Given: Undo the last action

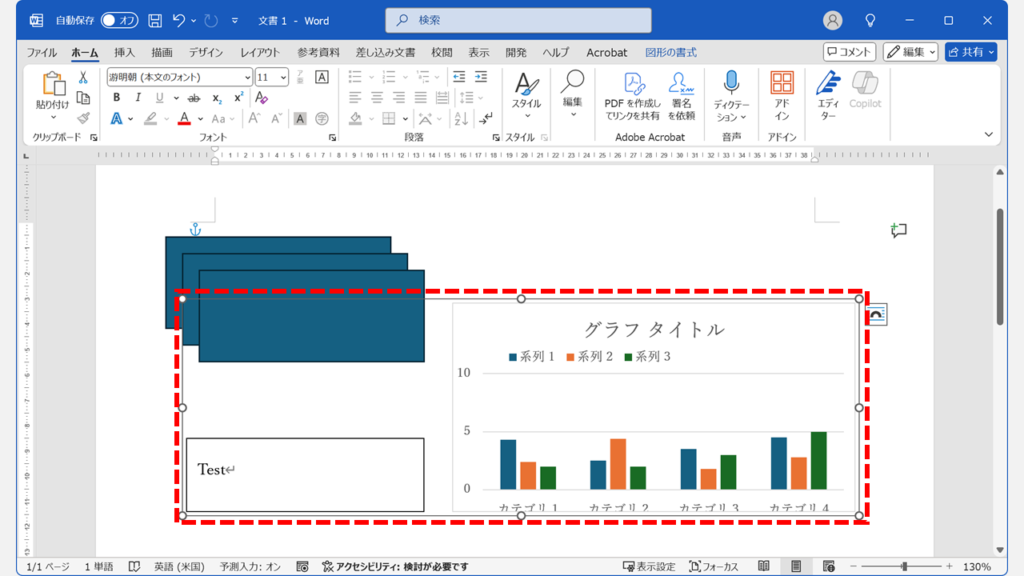Looking at the screenshot, I should click(178, 21).
